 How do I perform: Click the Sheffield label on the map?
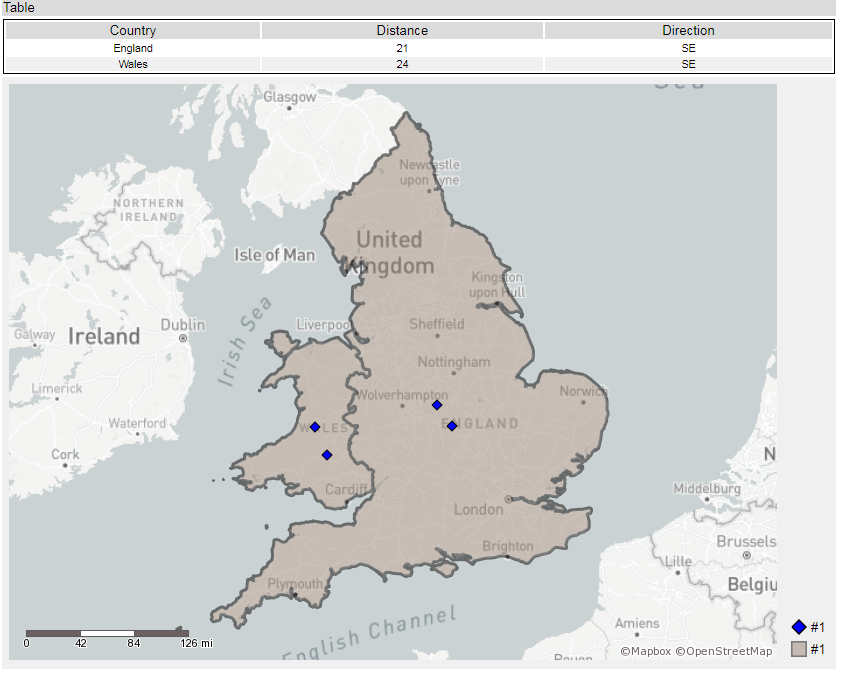tap(436, 324)
